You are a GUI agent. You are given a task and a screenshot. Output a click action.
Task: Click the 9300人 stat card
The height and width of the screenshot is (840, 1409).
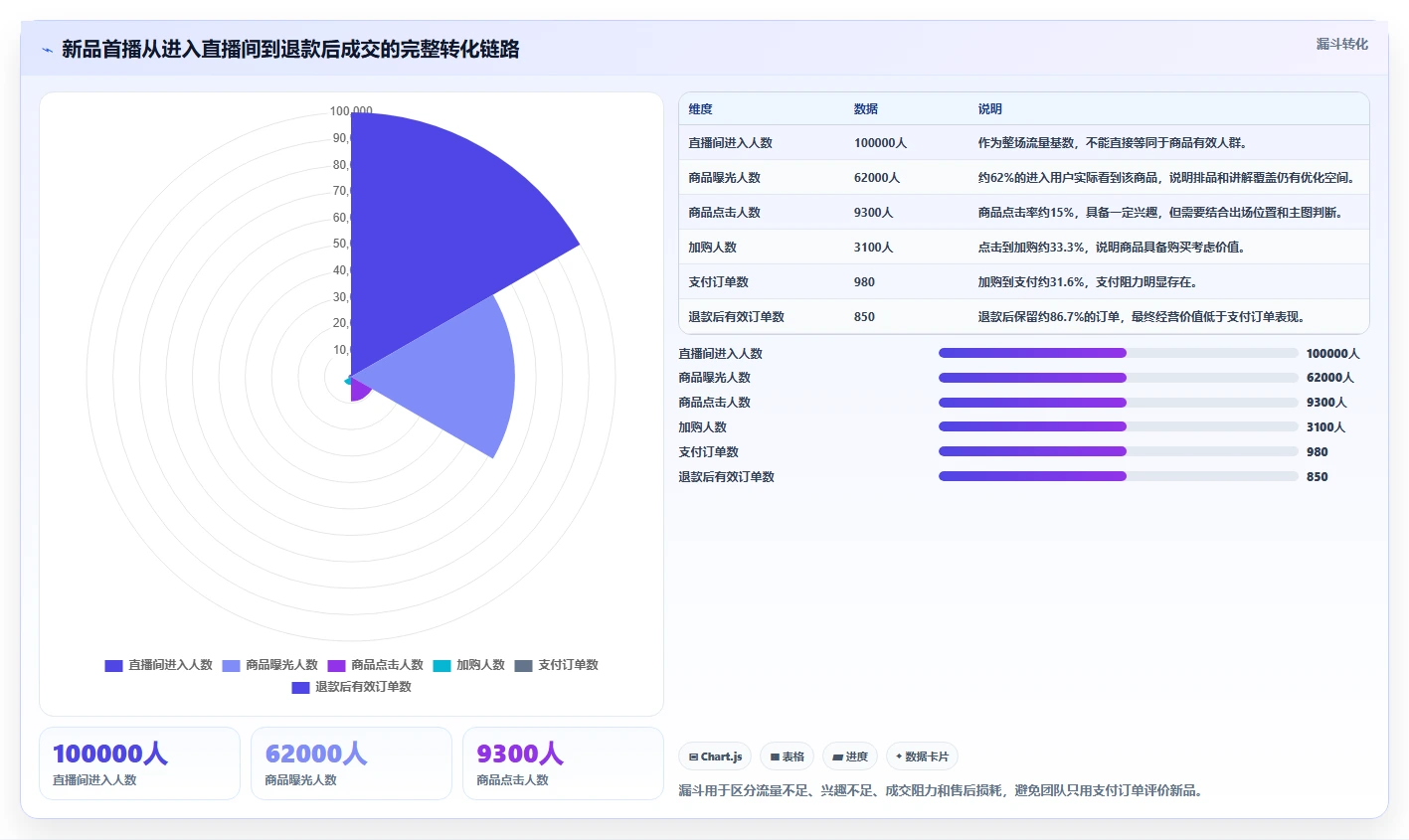pos(563,763)
